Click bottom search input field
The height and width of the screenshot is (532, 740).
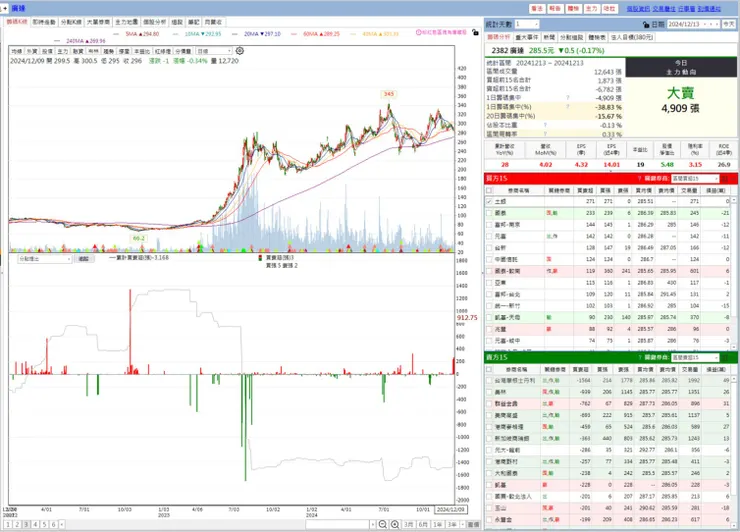(x=337, y=524)
